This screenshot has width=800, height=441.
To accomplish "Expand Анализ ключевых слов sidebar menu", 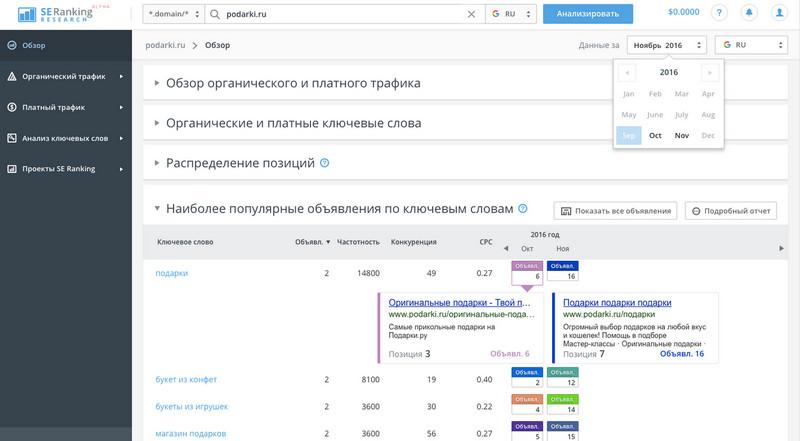I will coord(66,138).
